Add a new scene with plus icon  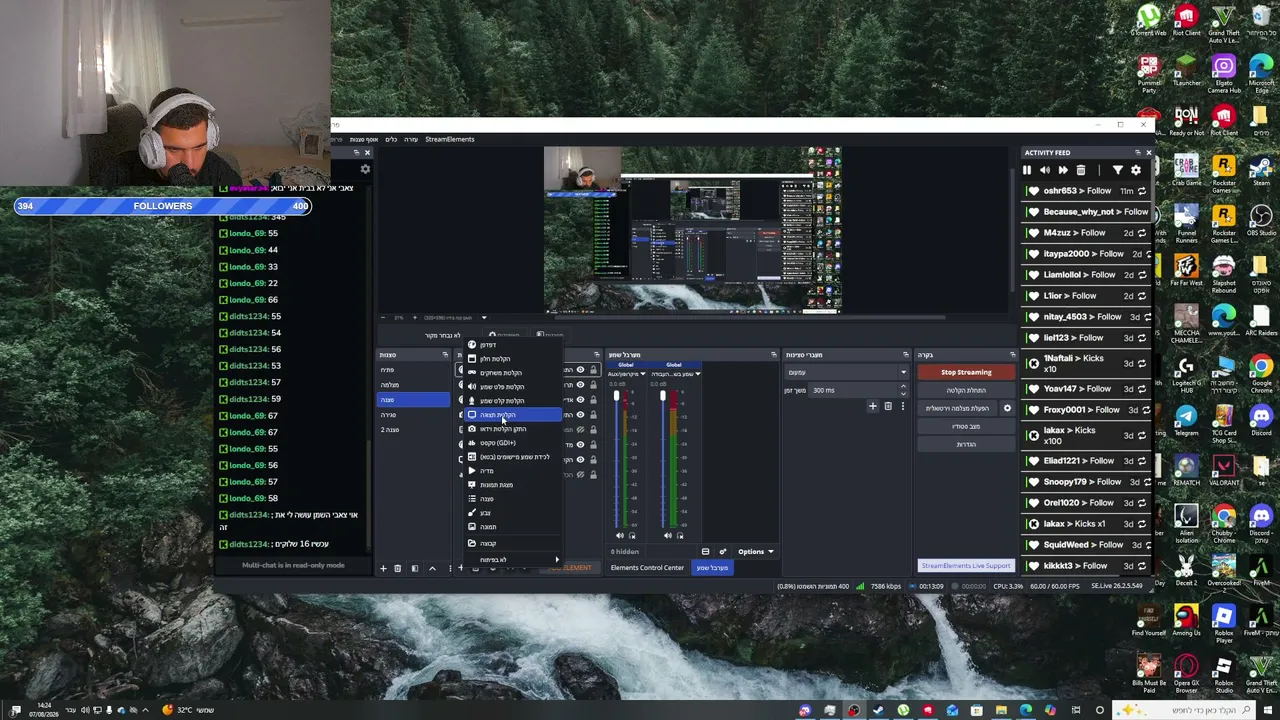tap(382, 568)
